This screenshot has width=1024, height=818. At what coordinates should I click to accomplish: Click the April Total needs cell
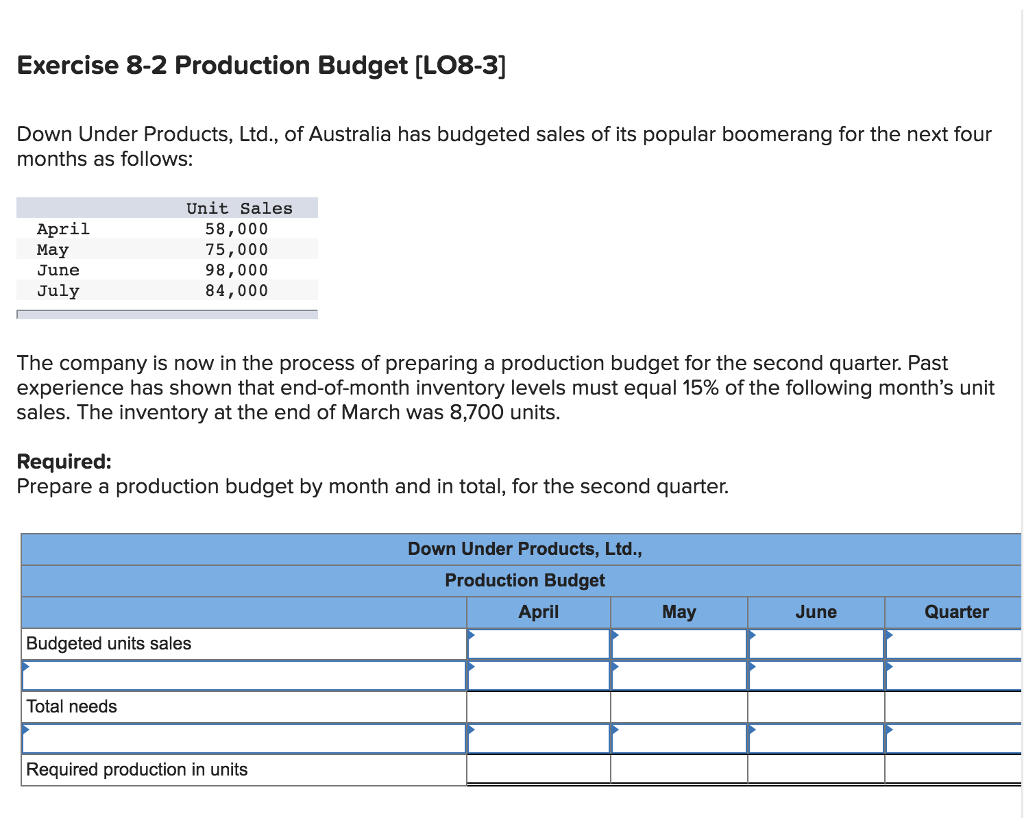(538, 706)
